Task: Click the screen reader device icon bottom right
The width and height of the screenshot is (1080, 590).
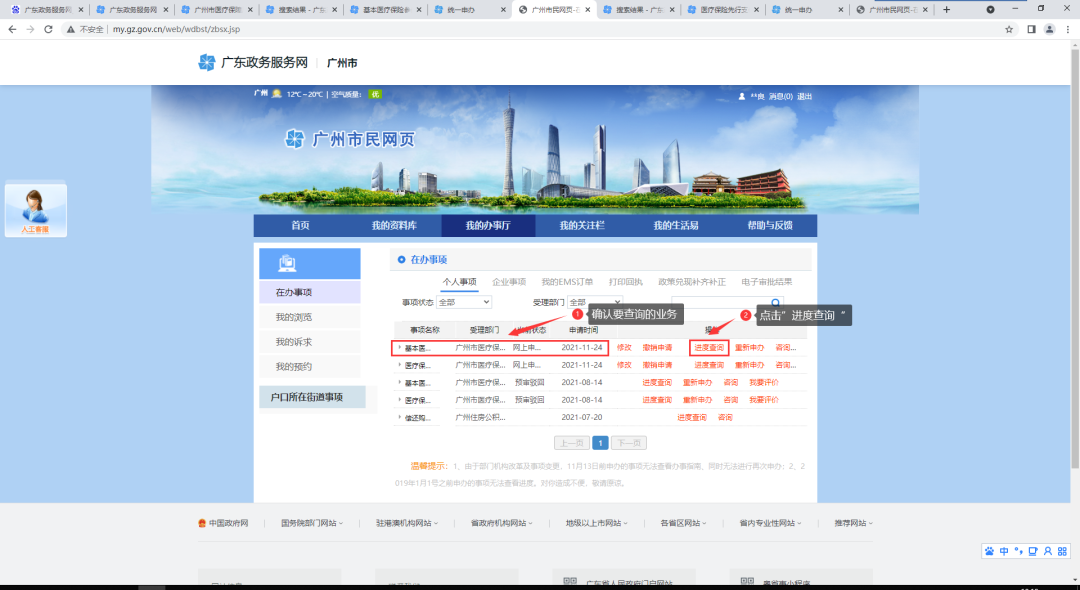Action: click(x=1033, y=551)
